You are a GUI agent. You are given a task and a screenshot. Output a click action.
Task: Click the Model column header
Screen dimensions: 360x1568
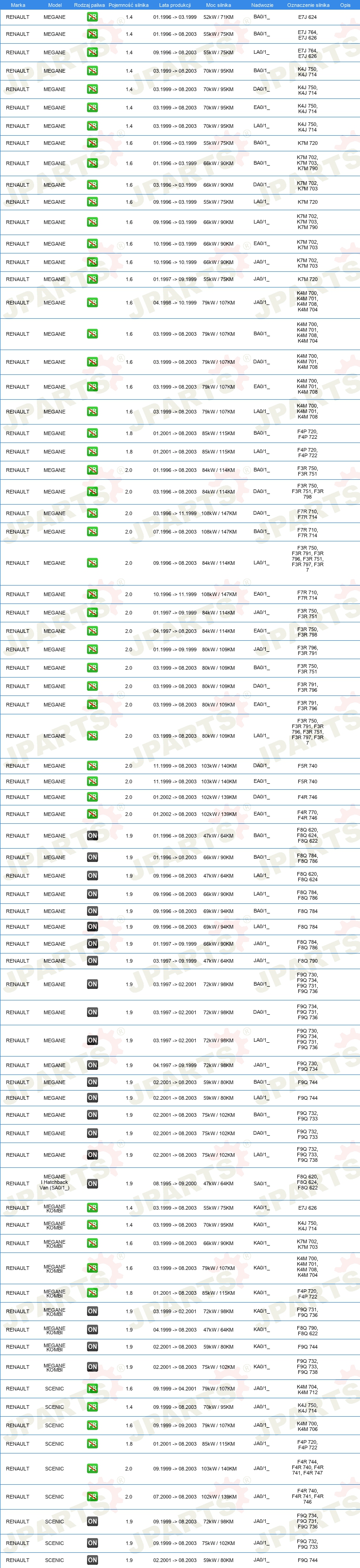tap(55, 5)
